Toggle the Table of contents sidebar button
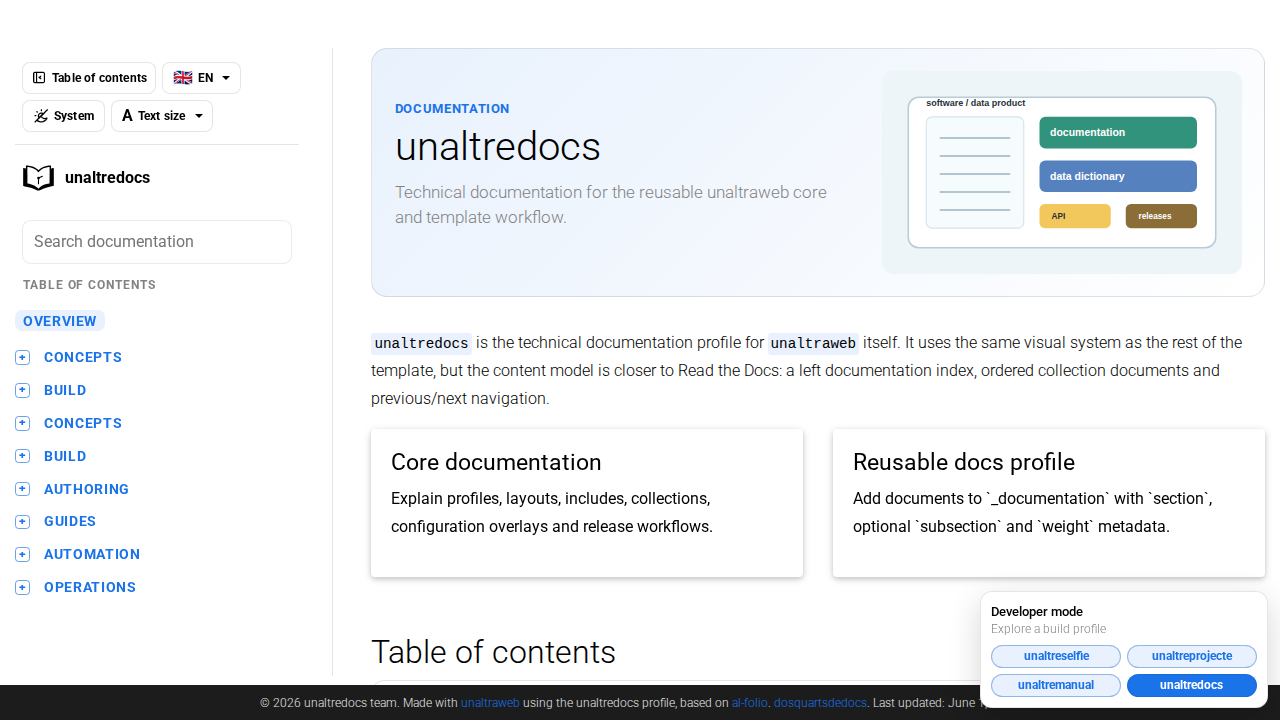Screen dimensions: 1280x720 [89, 78]
